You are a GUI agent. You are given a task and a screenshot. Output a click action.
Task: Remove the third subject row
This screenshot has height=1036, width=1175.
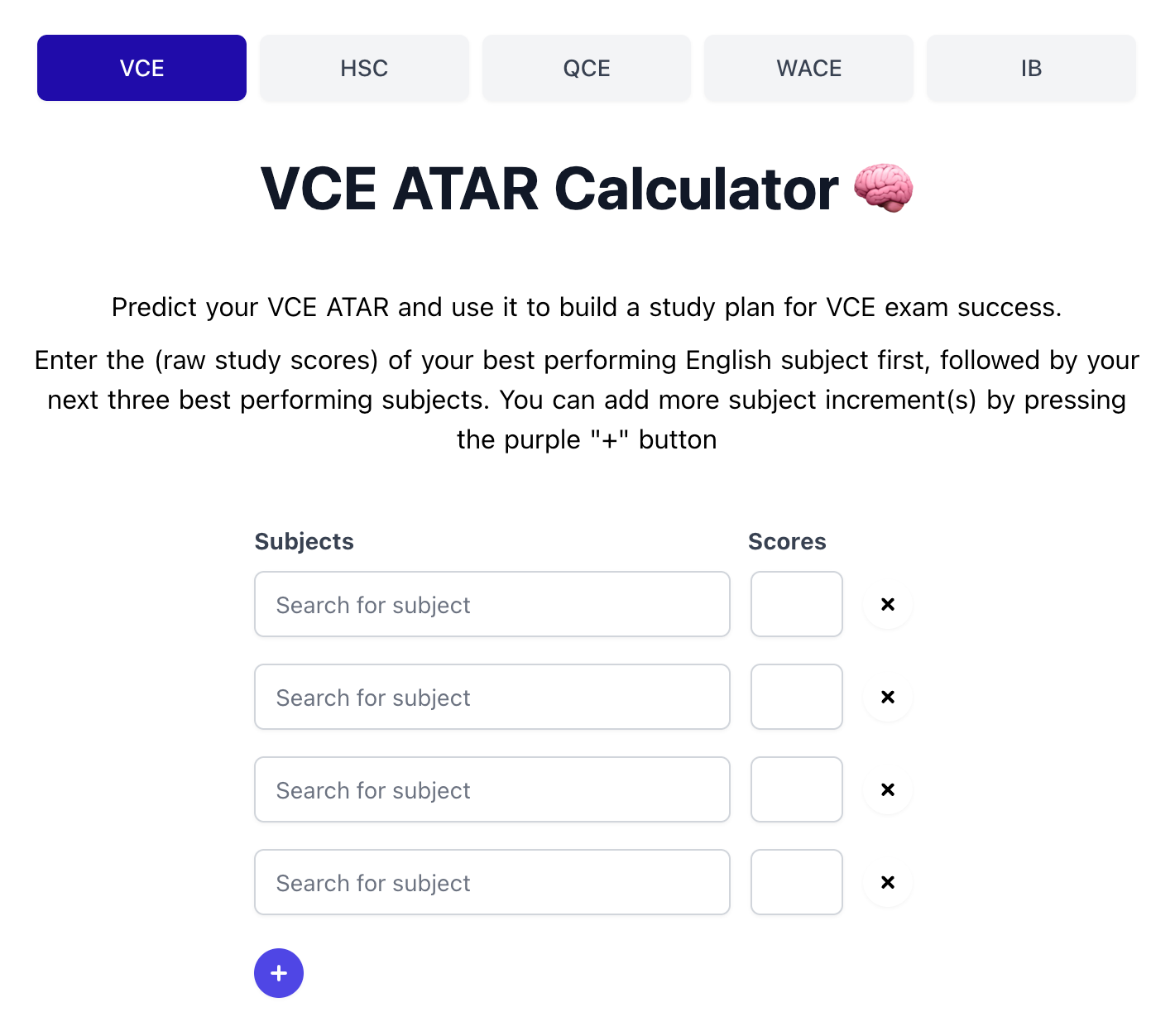coord(888,789)
